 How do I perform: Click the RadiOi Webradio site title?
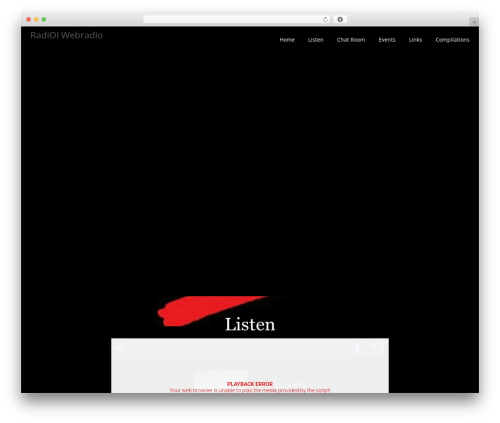pyautogui.click(x=67, y=35)
